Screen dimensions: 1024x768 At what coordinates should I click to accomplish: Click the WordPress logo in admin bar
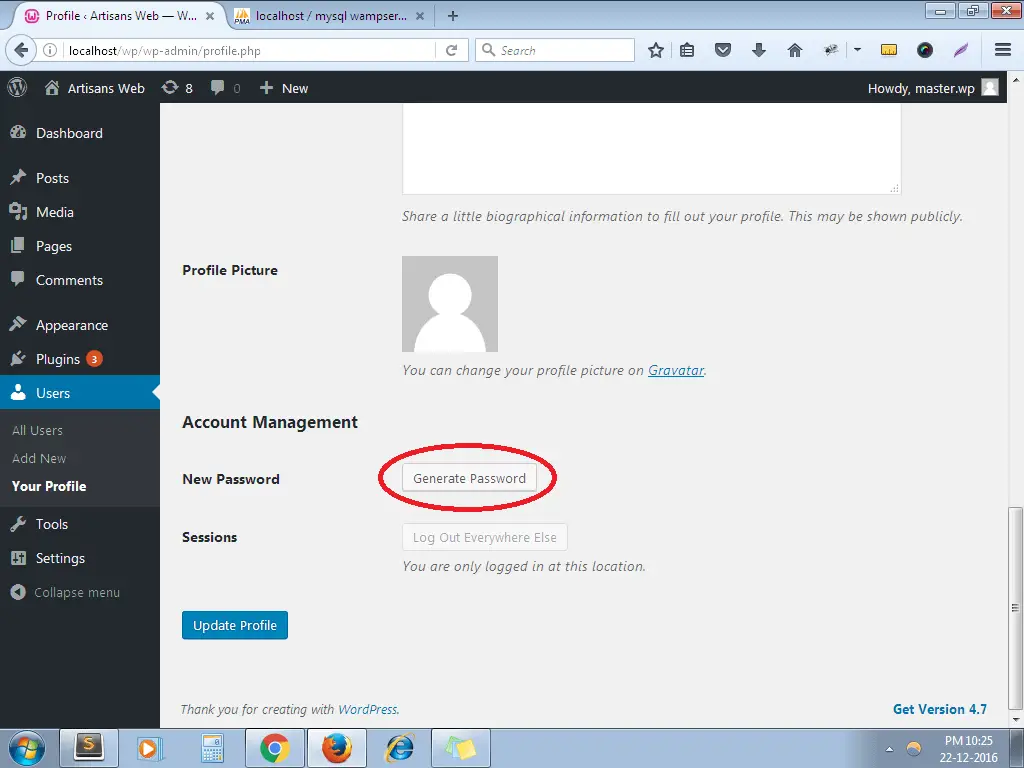(17, 88)
